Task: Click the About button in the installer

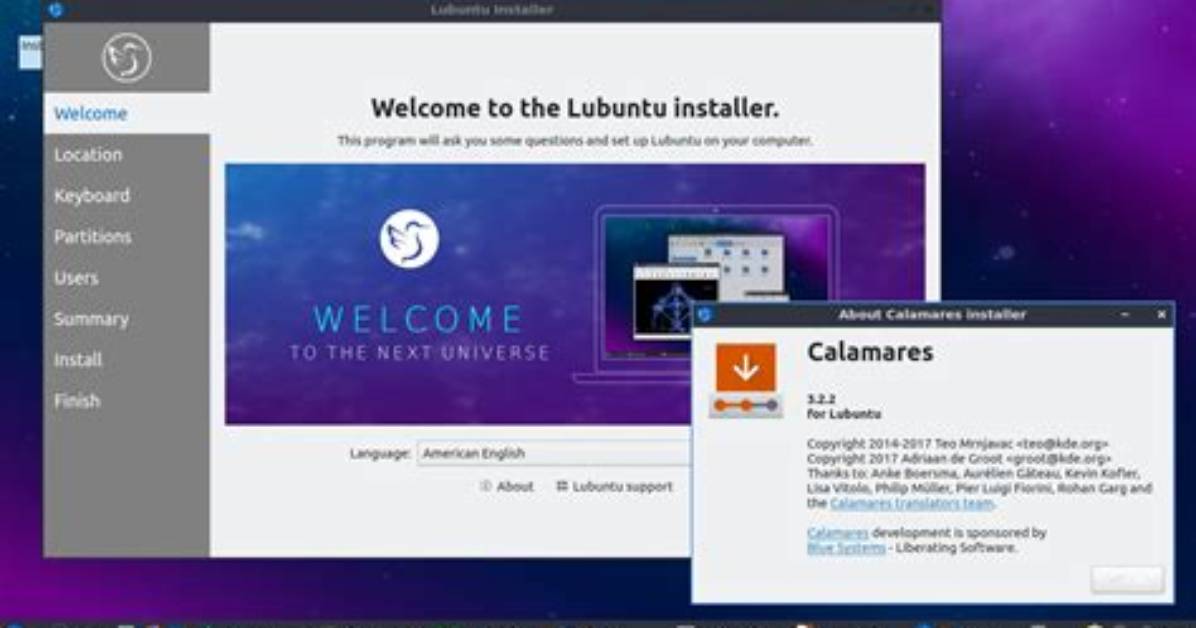Action: pos(507,486)
